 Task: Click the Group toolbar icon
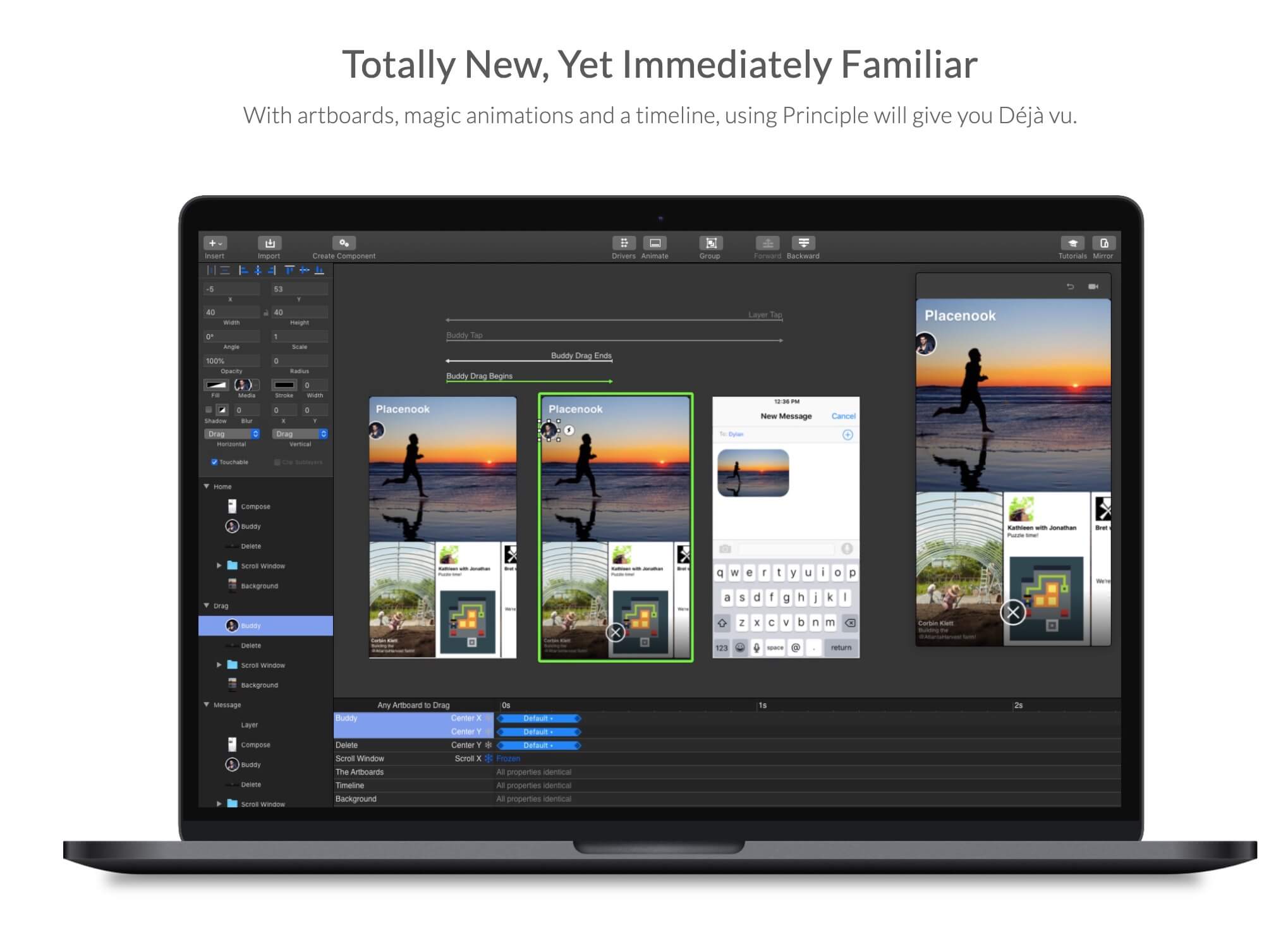coord(710,243)
